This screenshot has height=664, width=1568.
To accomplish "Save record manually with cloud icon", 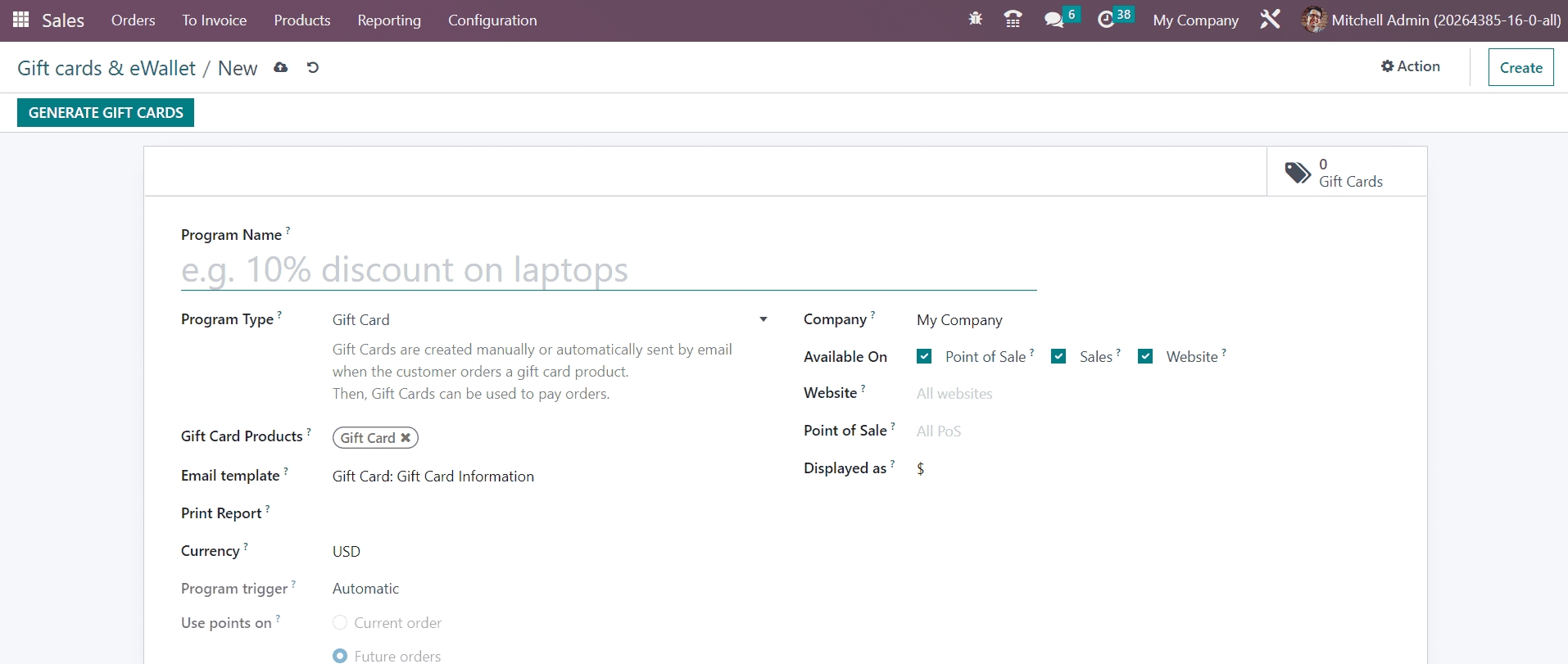I will (x=281, y=68).
